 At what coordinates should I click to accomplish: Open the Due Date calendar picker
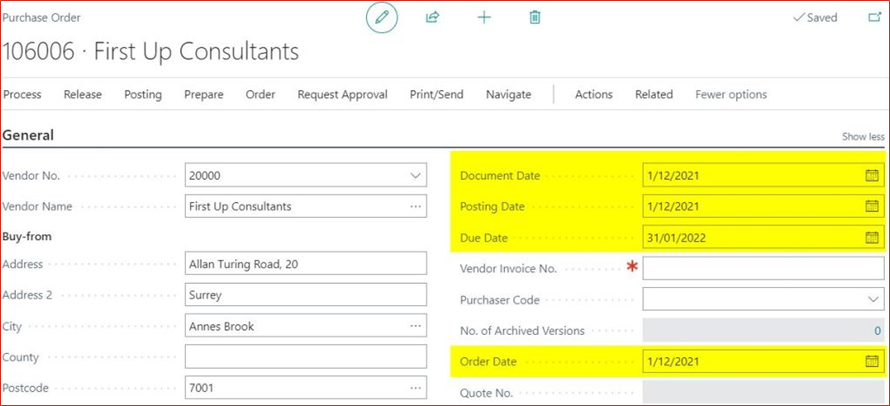point(871,238)
